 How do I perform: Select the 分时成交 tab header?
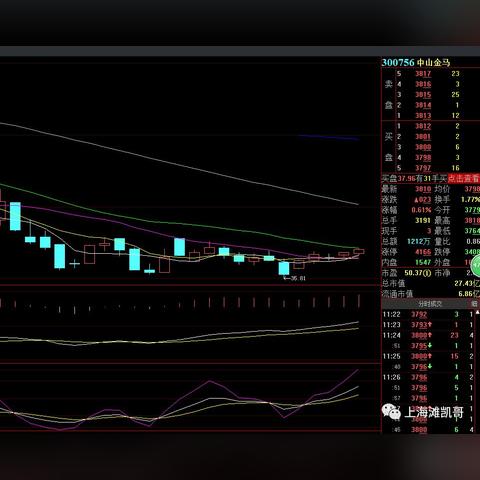click(430, 304)
